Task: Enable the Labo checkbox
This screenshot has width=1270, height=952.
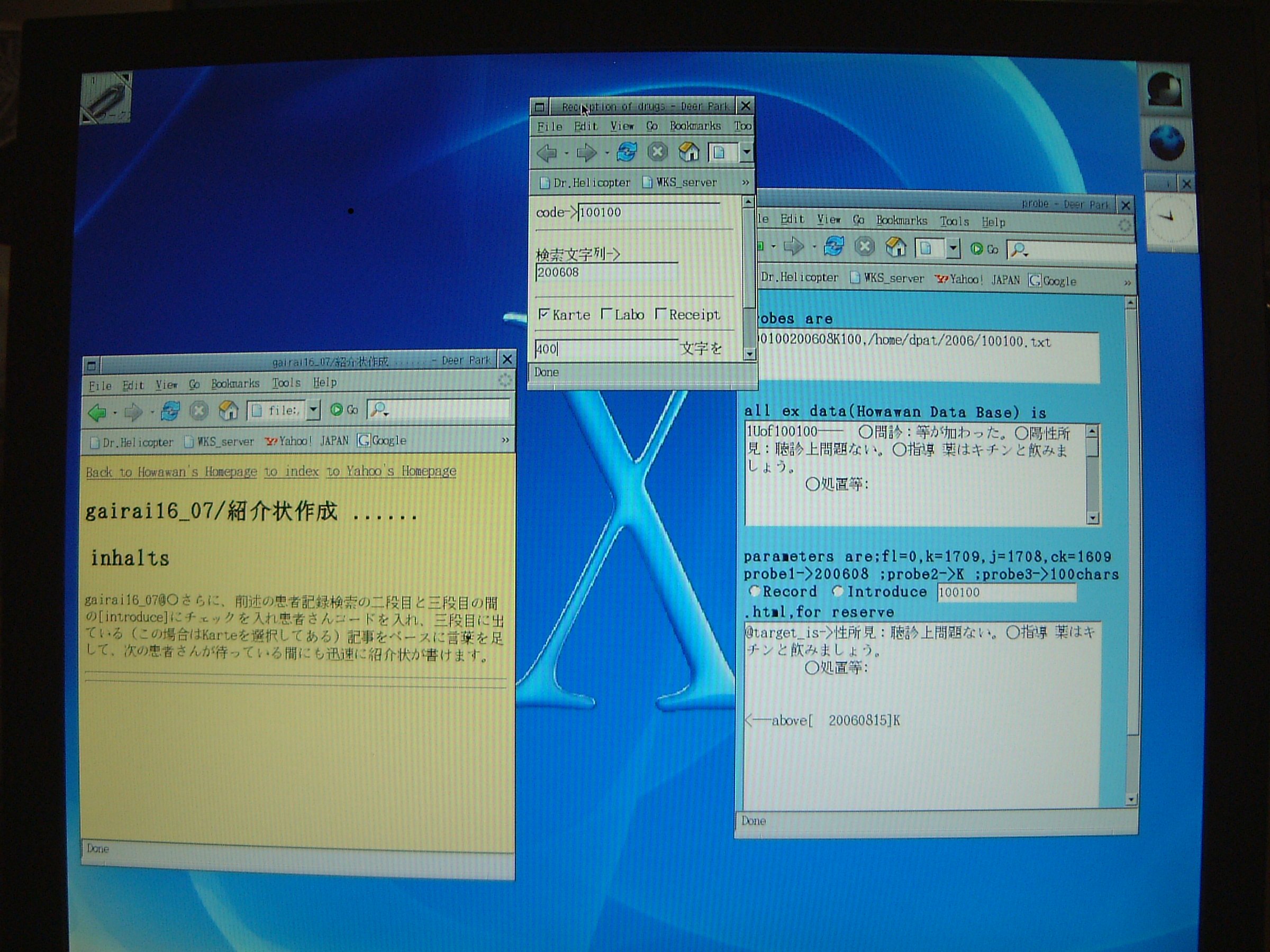Action: click(x=606, y=314)
